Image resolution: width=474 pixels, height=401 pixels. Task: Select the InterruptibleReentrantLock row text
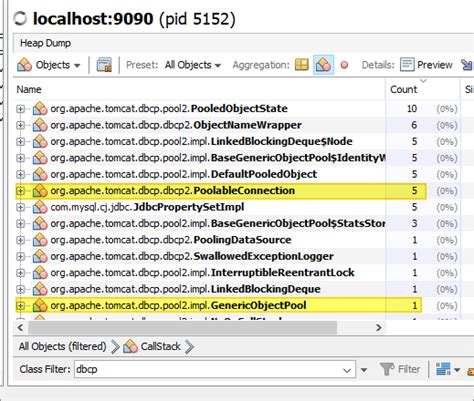(202, 273)
